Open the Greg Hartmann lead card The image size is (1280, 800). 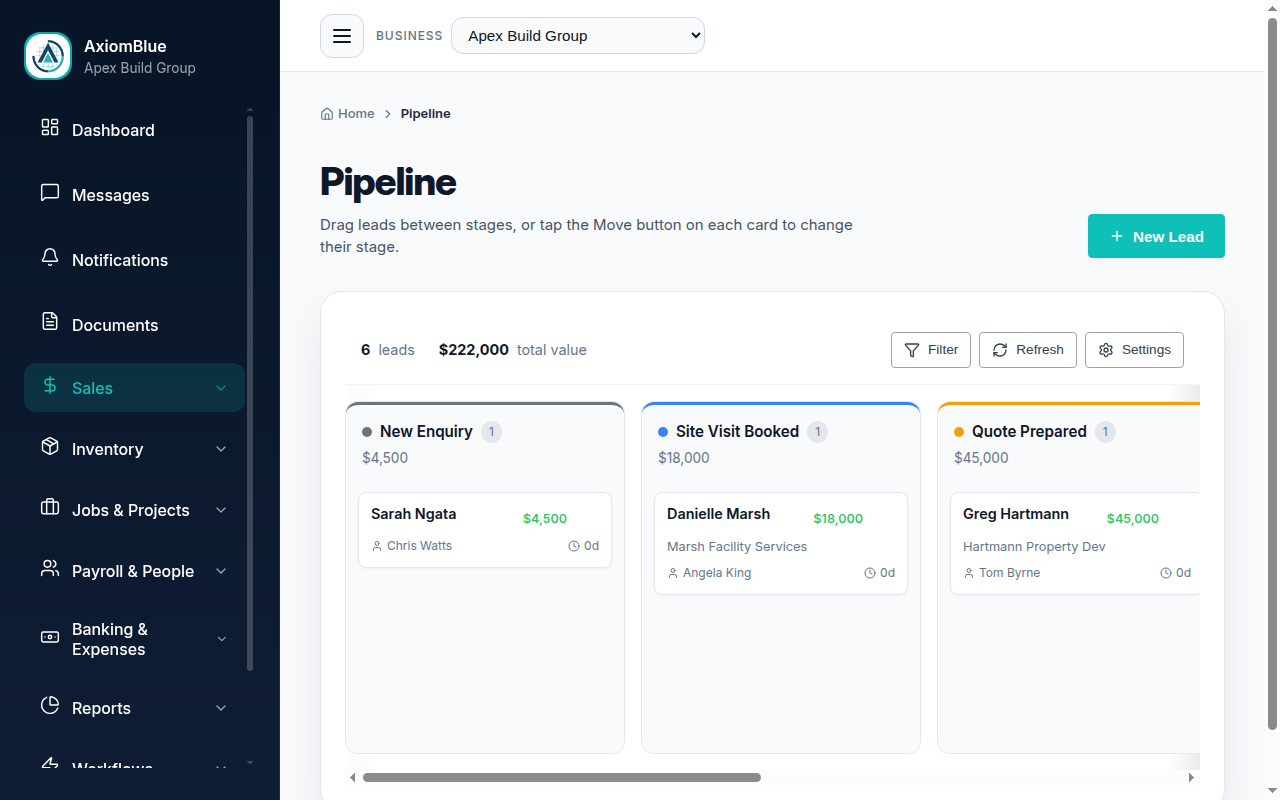(x=1075, y=543)
